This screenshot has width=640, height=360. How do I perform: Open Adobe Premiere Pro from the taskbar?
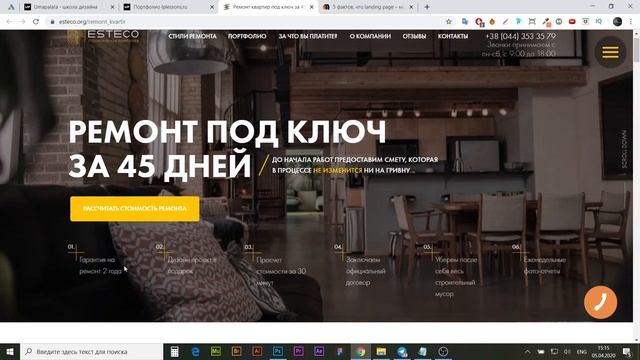point(298,351)
